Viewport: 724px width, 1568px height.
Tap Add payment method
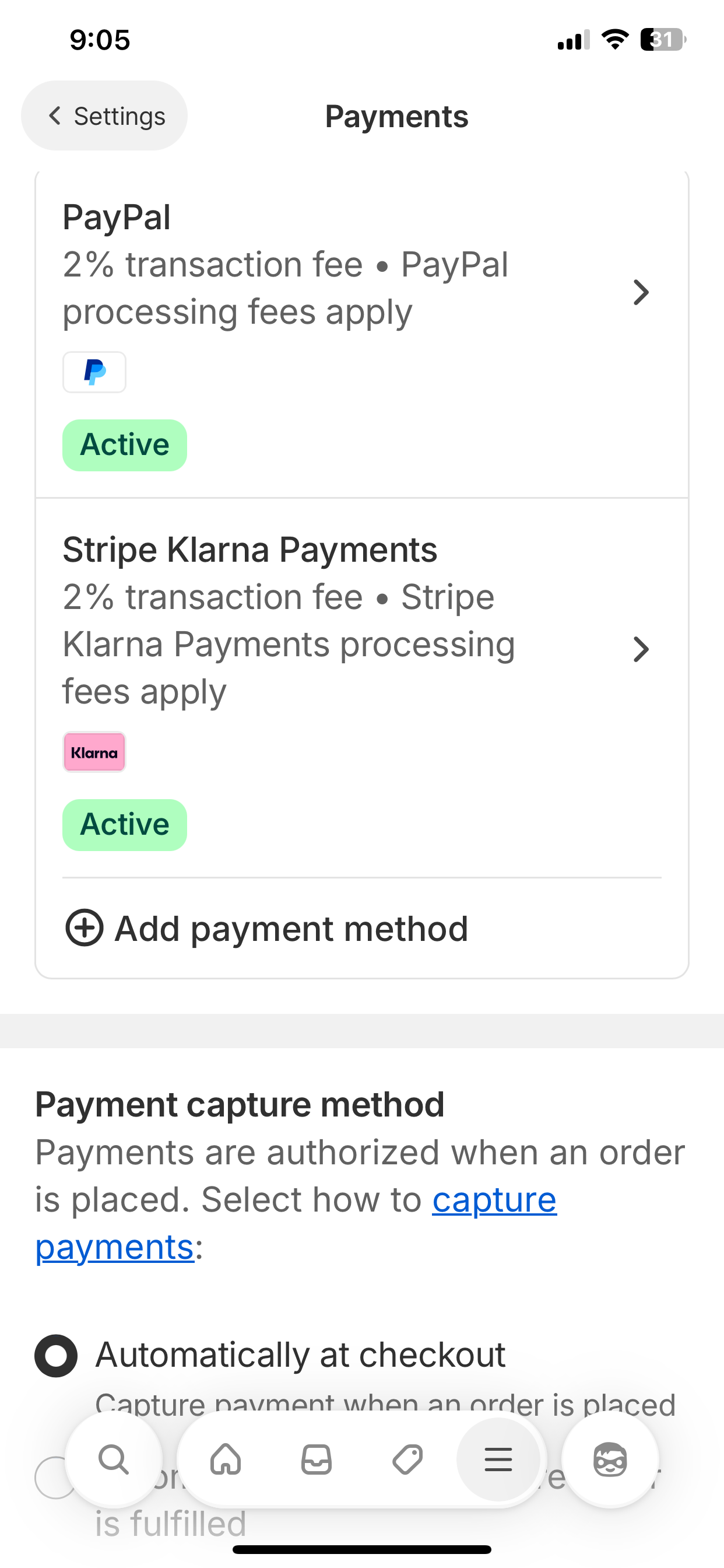(x=291, y=928)
